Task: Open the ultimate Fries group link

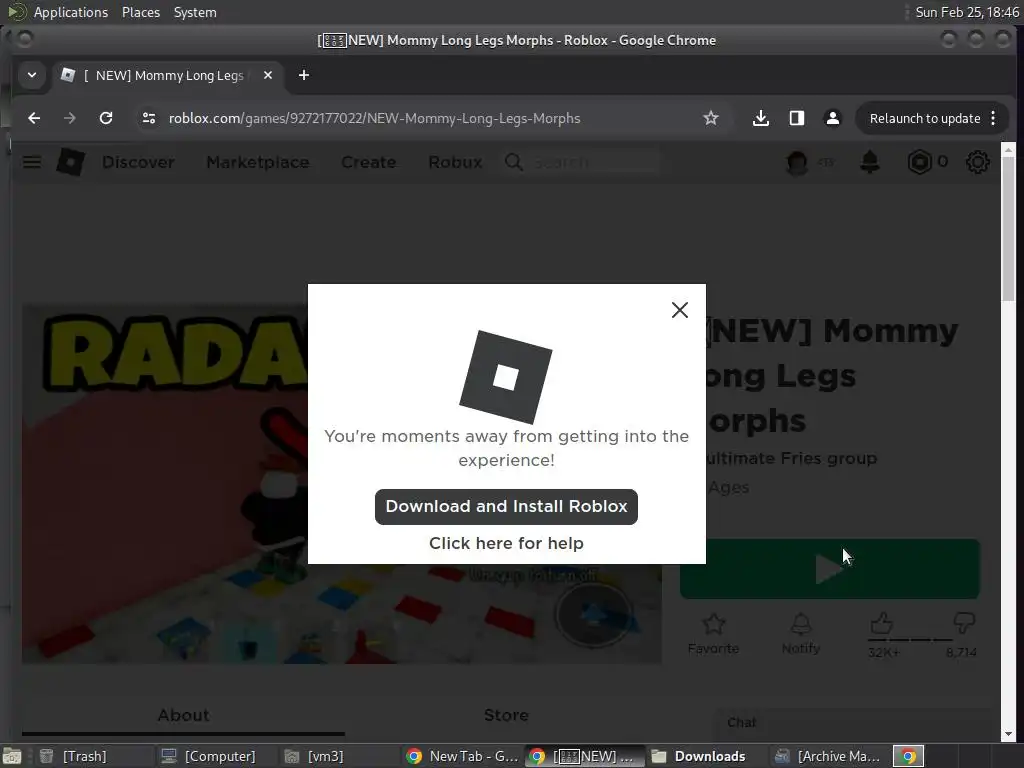Action: tap(793, 458)
